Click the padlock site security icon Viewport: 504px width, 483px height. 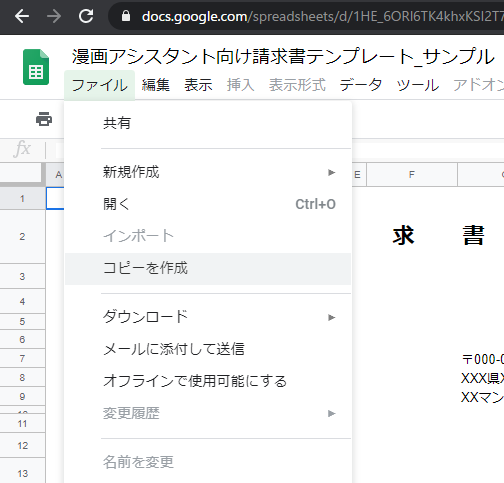pyautogui.click(x=126, y=16)
